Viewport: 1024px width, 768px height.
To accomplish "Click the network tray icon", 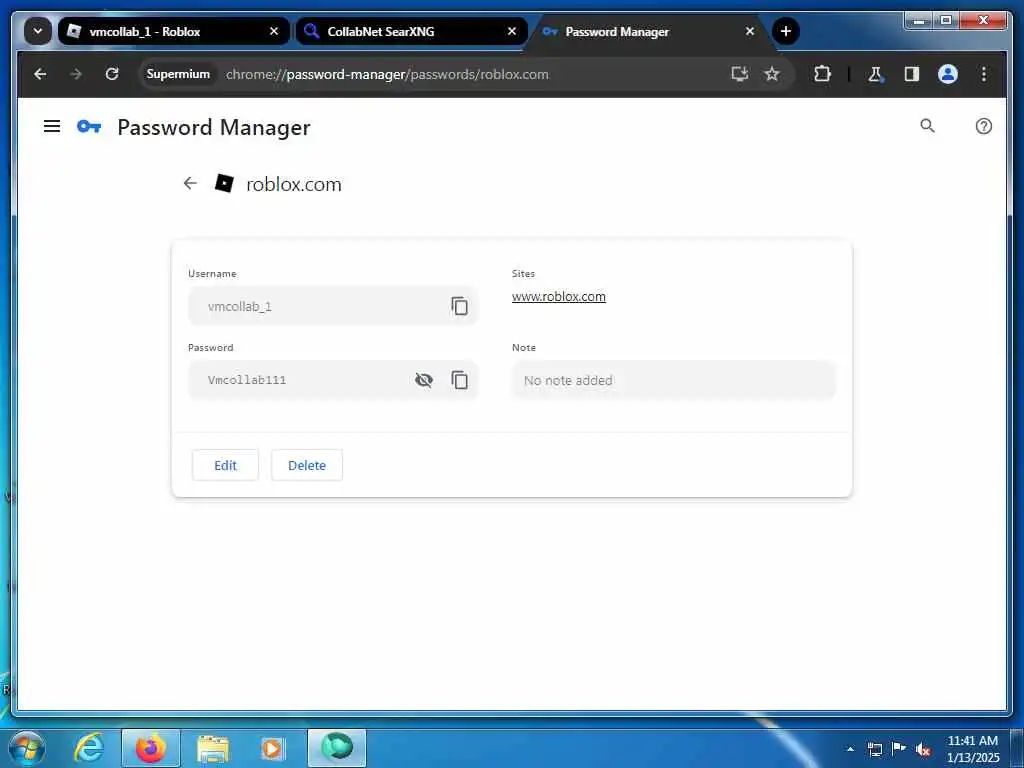I will point(874,748).
